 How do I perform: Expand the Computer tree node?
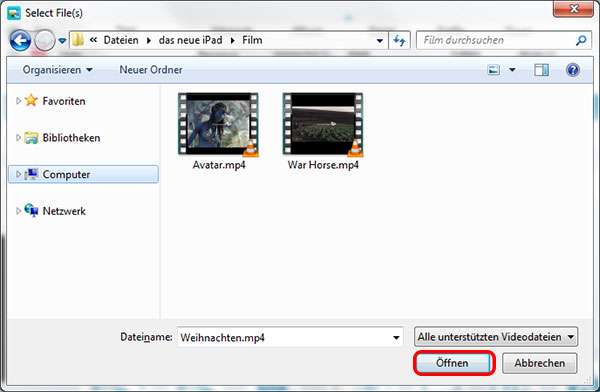pyautogui.click(x=18, y=174)
